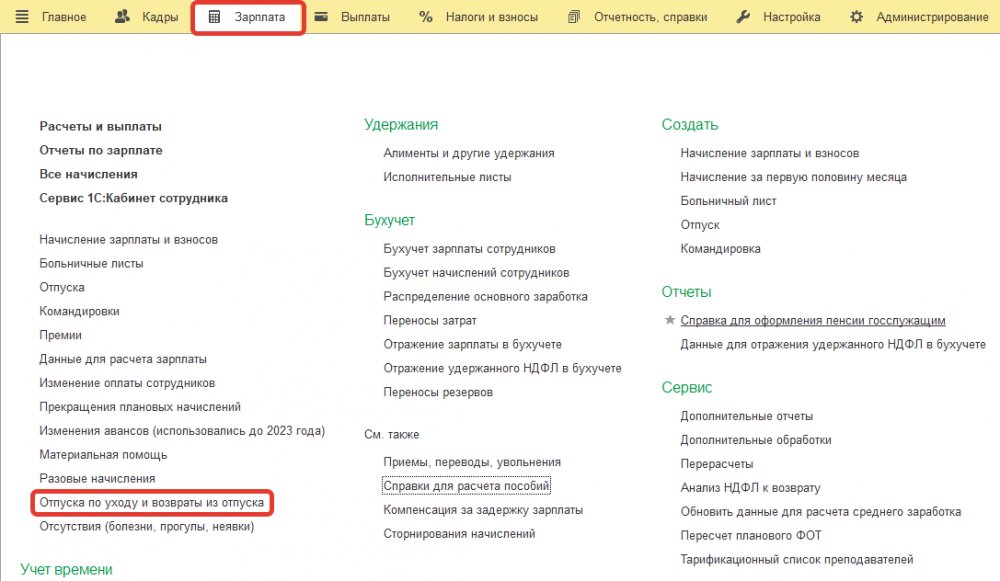Screen dimensions: 1000x581
Task: Open the Настройка section
Action: (791, 17)
